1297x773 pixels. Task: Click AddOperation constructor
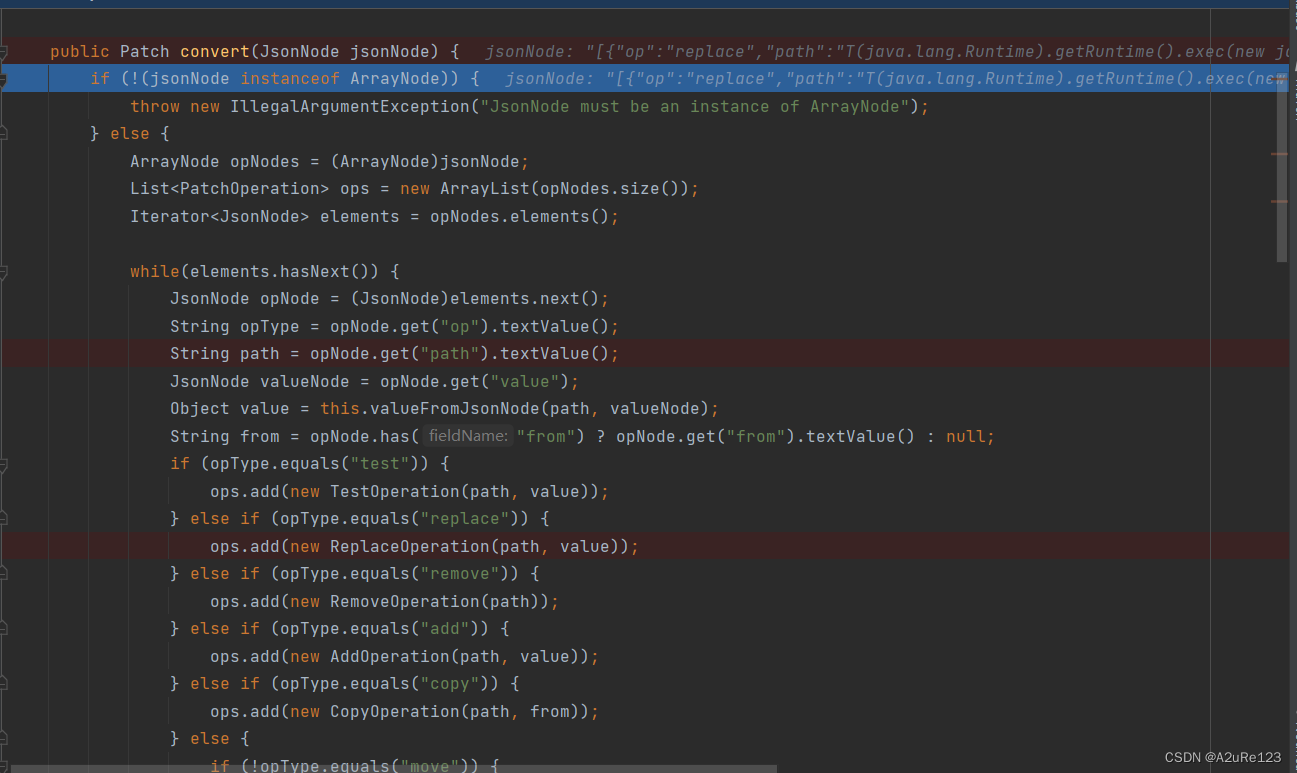(390, 656)
